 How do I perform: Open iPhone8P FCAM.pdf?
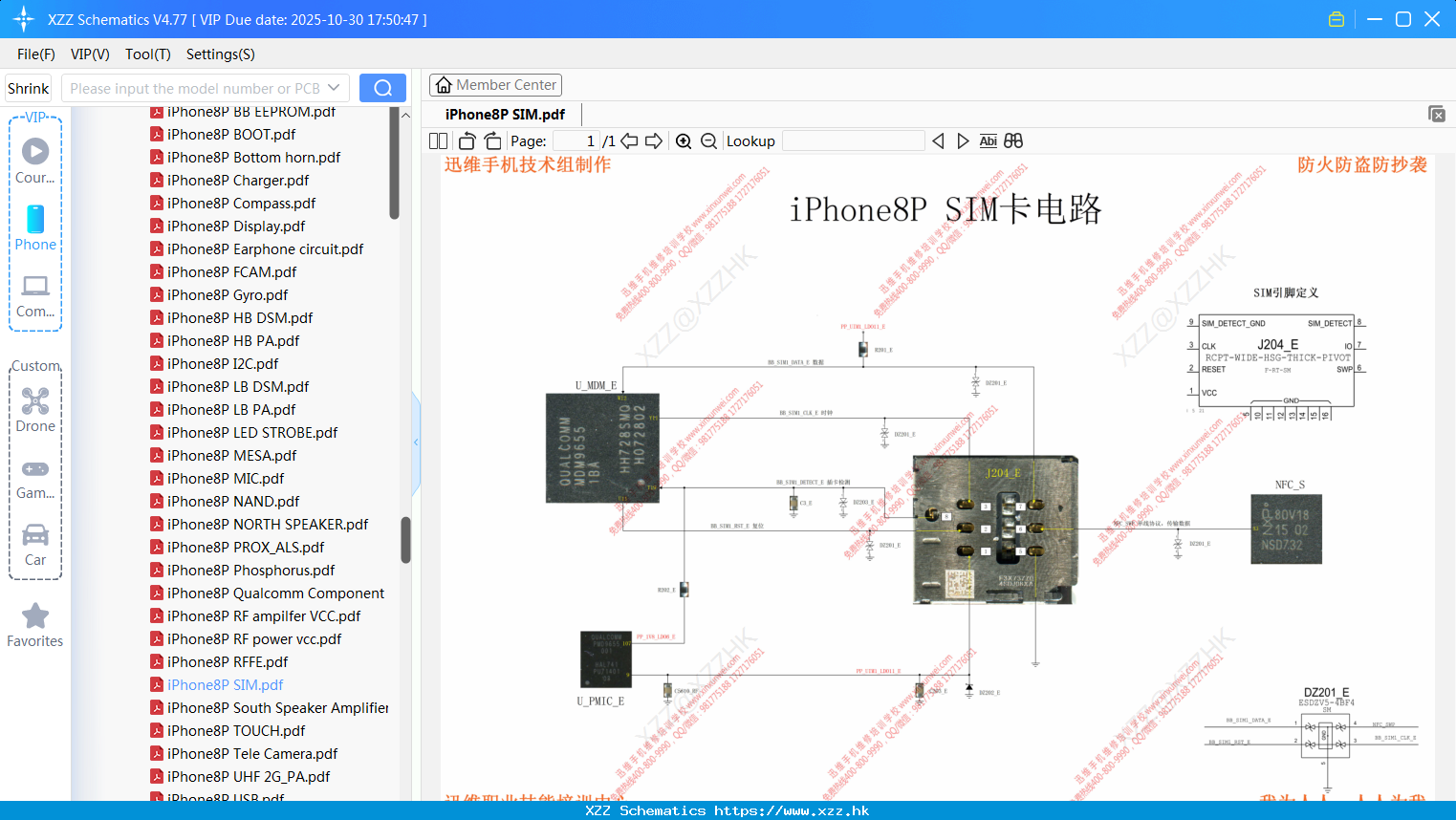[x=231, y=272]
